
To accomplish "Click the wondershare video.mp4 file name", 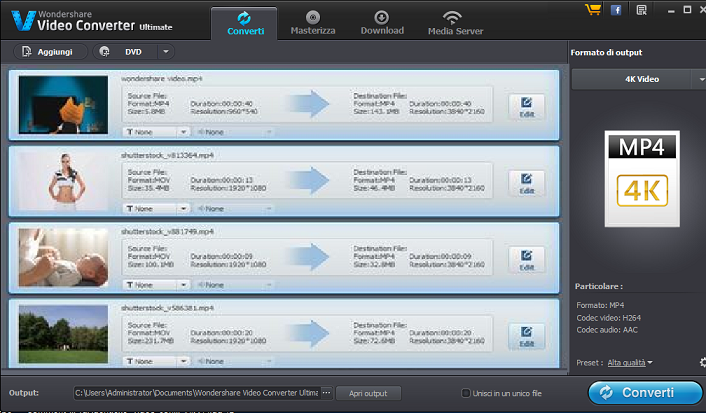I will click(x=161, y=78).
